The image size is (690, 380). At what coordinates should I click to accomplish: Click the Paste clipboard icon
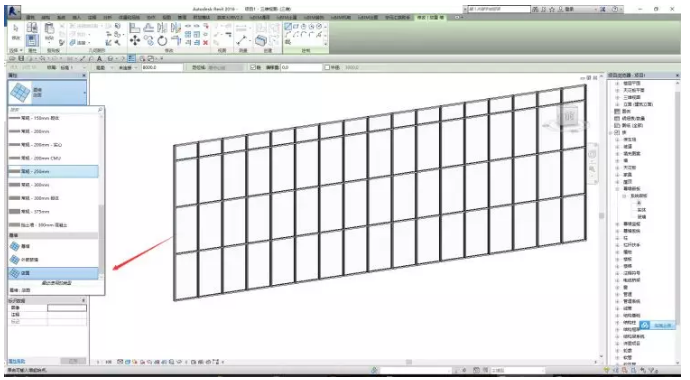point(49,29)
